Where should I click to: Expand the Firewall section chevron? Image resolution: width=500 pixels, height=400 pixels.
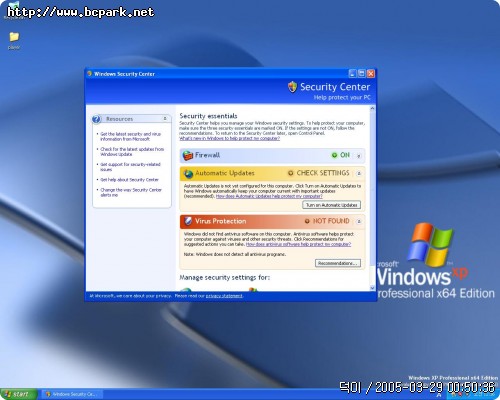[359, 156]
